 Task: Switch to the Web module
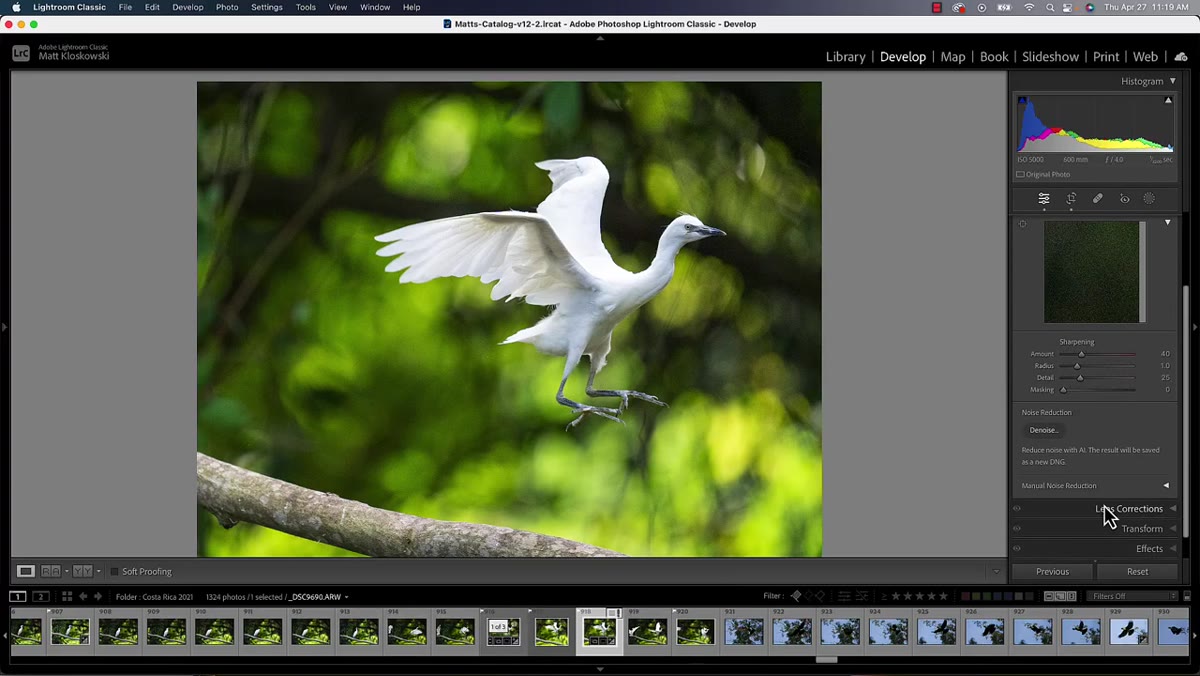[1145, 57]
